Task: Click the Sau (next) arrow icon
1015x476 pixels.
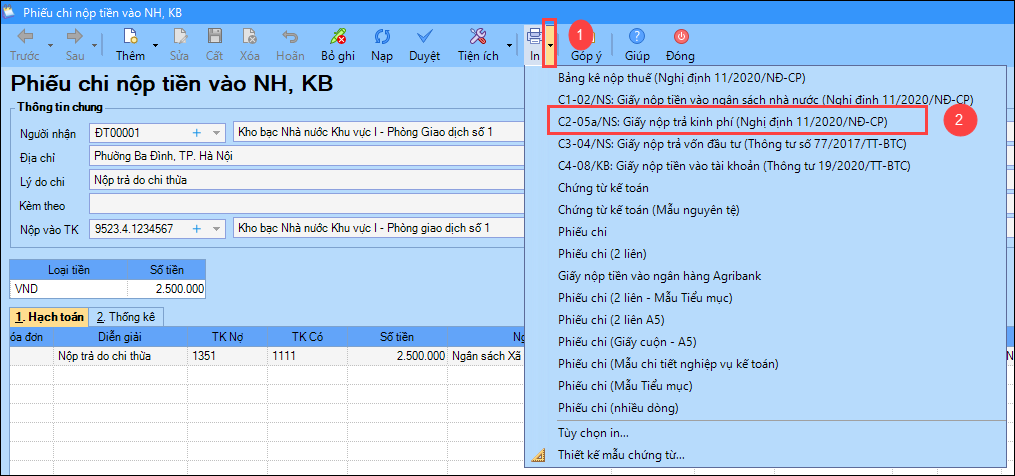Action: [75, 36]
